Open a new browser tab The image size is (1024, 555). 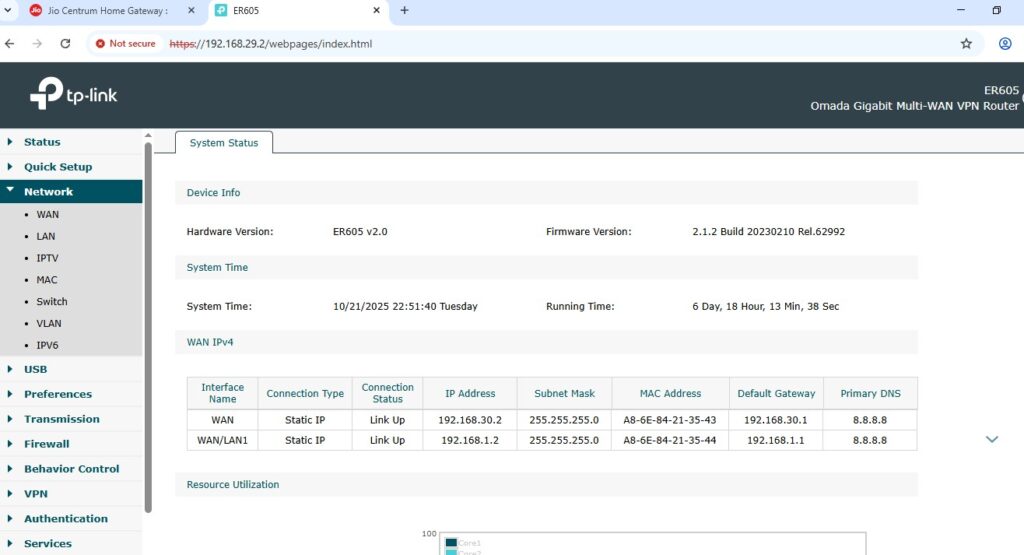[404, 10]
